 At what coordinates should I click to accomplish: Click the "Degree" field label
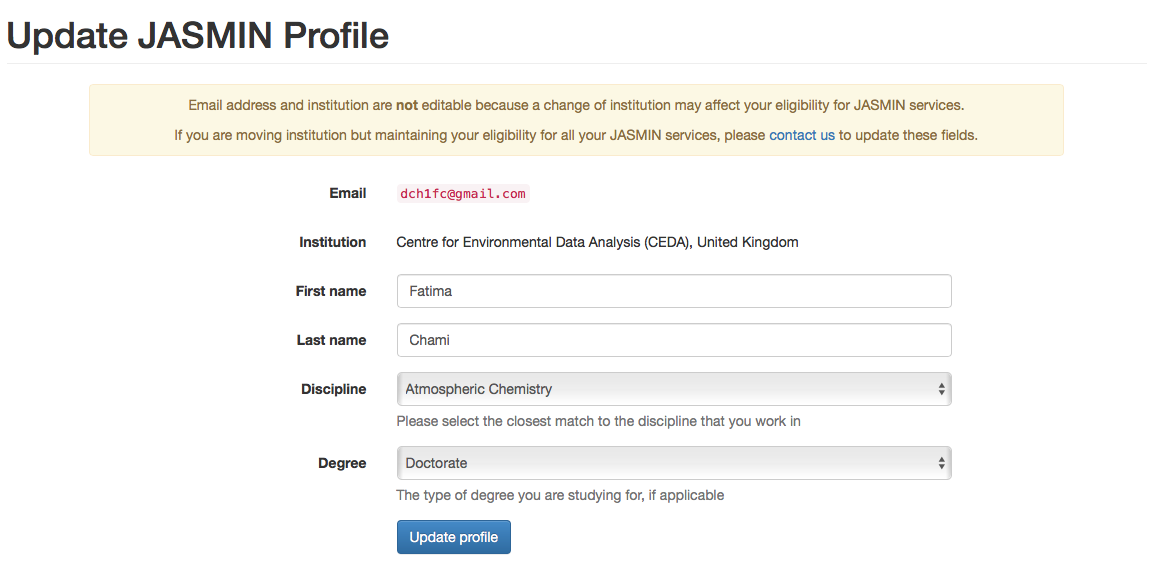[342, 463]
